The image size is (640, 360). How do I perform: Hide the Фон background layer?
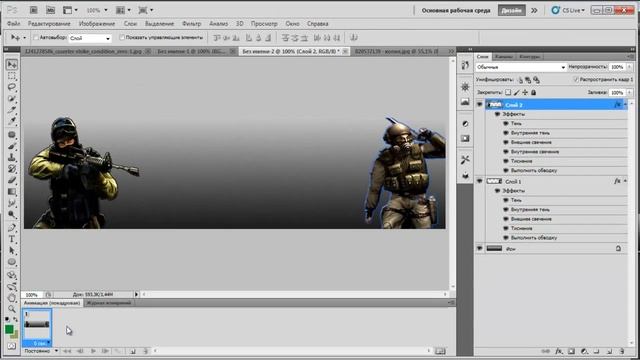coord(480,248)
